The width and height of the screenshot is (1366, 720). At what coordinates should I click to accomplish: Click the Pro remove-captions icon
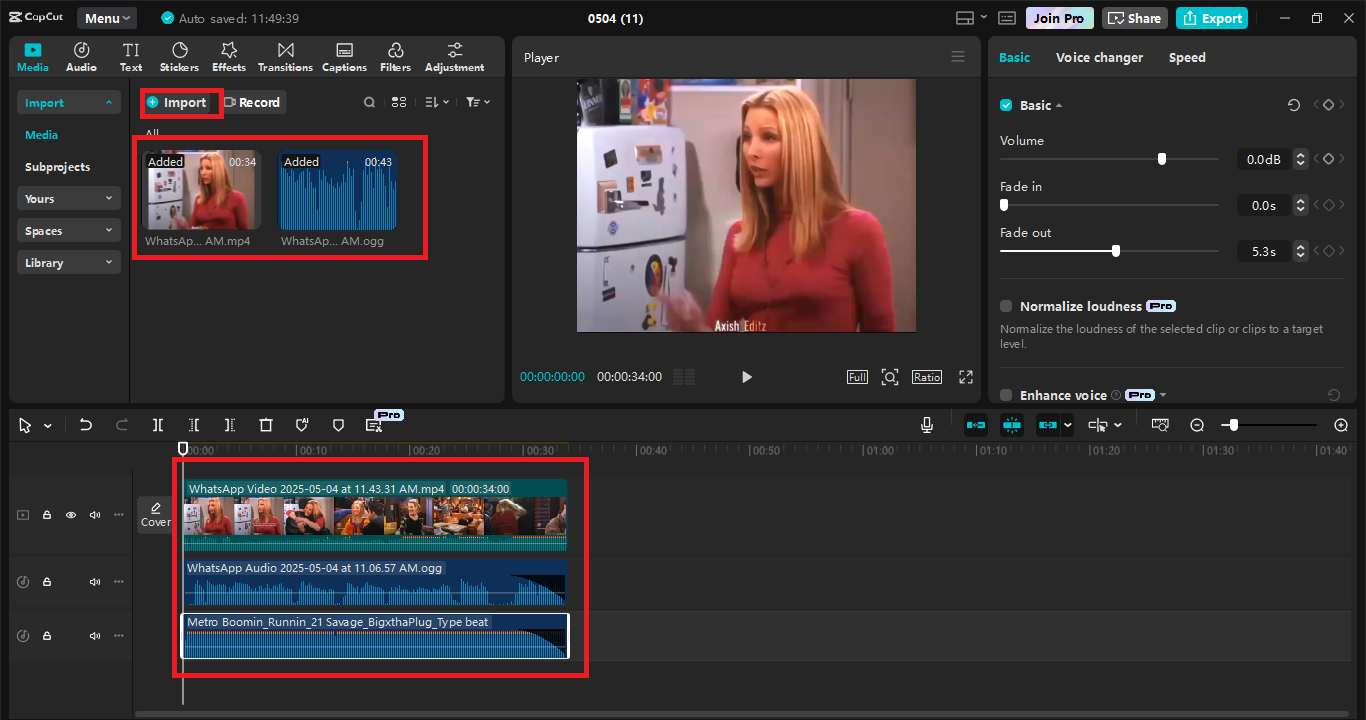pyautogui.click(x=374, y=425)
